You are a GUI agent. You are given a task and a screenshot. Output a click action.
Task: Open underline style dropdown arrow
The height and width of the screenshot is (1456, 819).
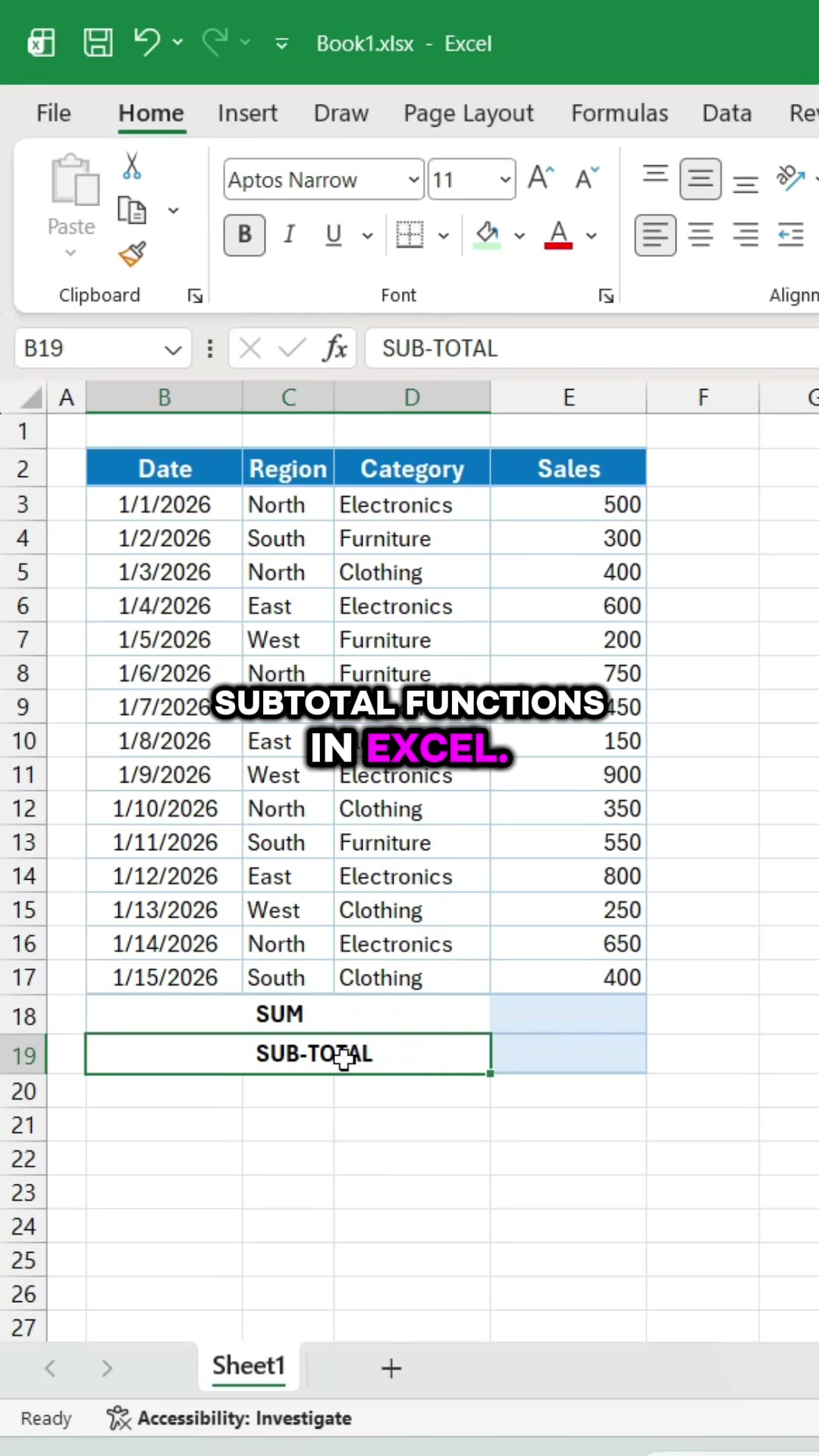pyautogui.click(x=368, y=236)
